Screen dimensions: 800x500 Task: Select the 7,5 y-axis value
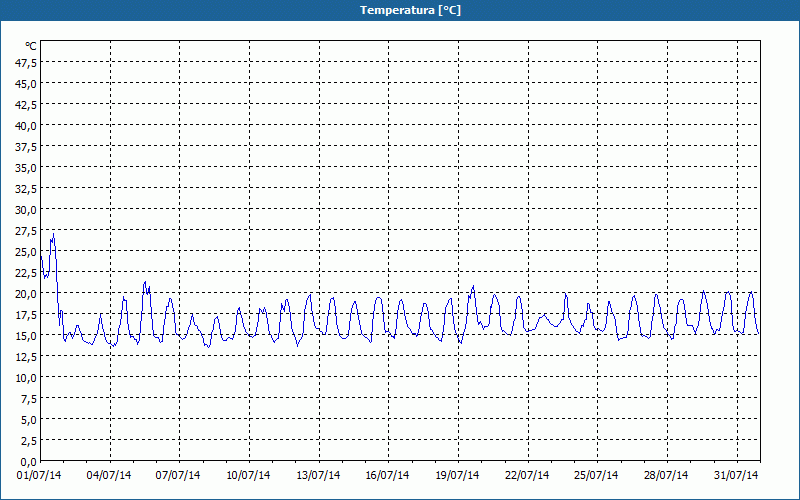click(29, 399)
